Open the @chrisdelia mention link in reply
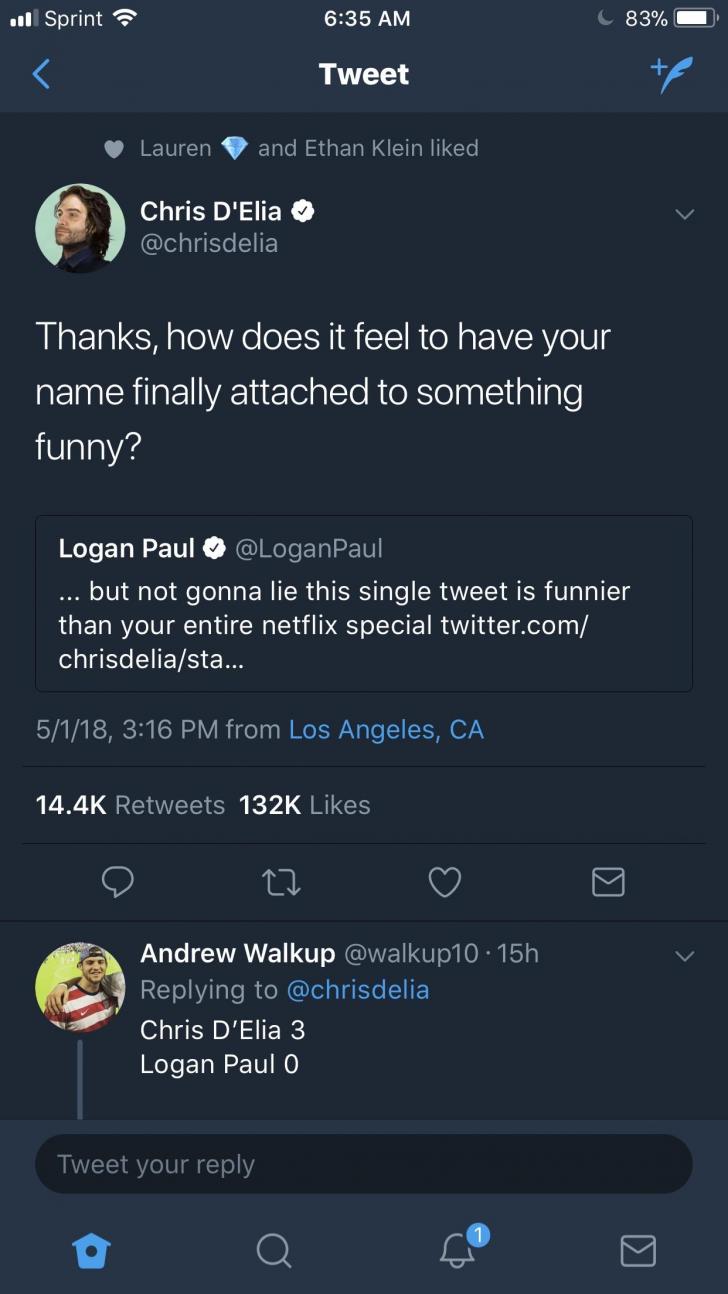Viewport: 728px width, 1294px height. point(357,990)
